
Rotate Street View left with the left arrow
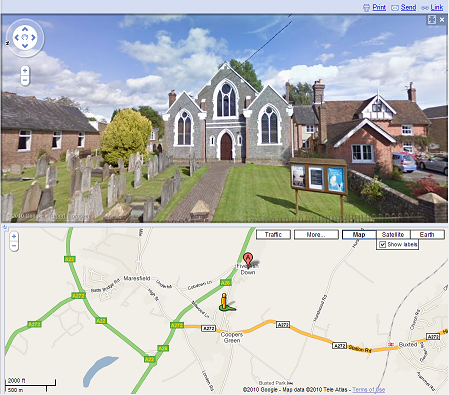click(x=17, y=37)
